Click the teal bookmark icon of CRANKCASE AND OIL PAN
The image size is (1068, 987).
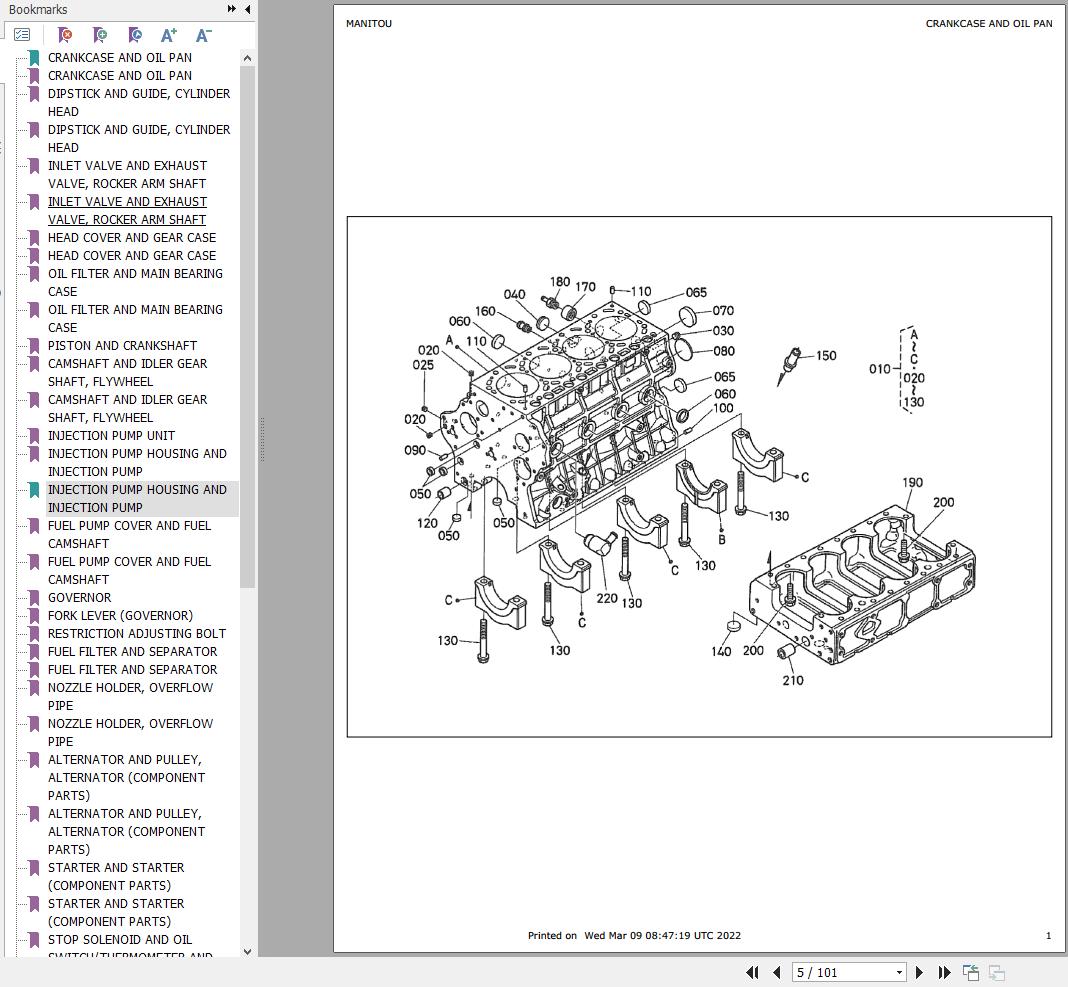pos(34,58)
